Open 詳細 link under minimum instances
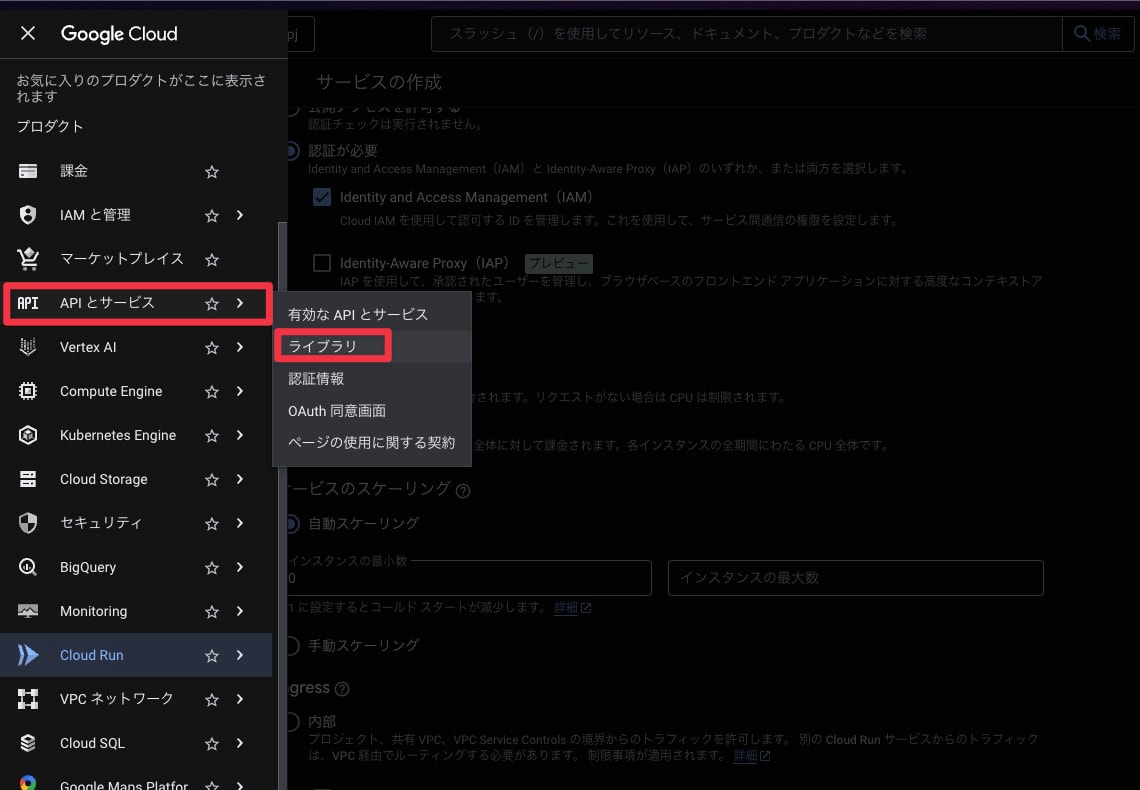This screenshot has width=1140, height=790. [572, 608]
